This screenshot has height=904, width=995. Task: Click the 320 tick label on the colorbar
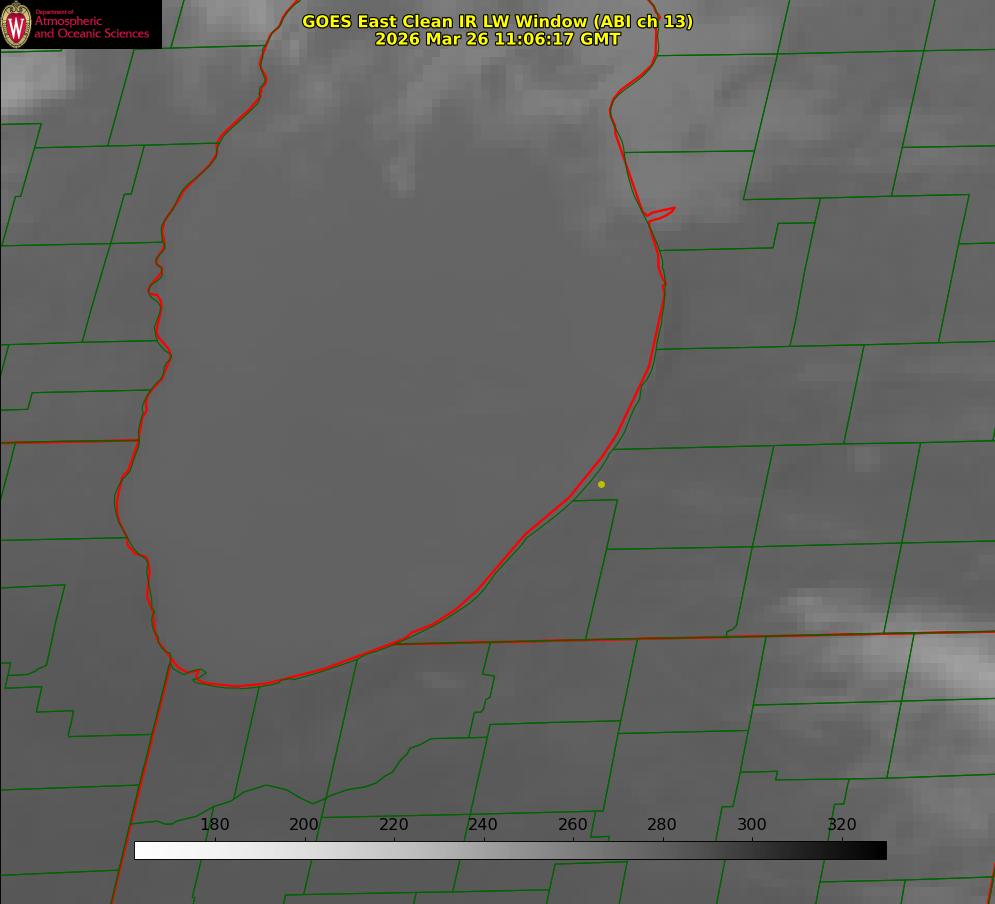[841, 825]
